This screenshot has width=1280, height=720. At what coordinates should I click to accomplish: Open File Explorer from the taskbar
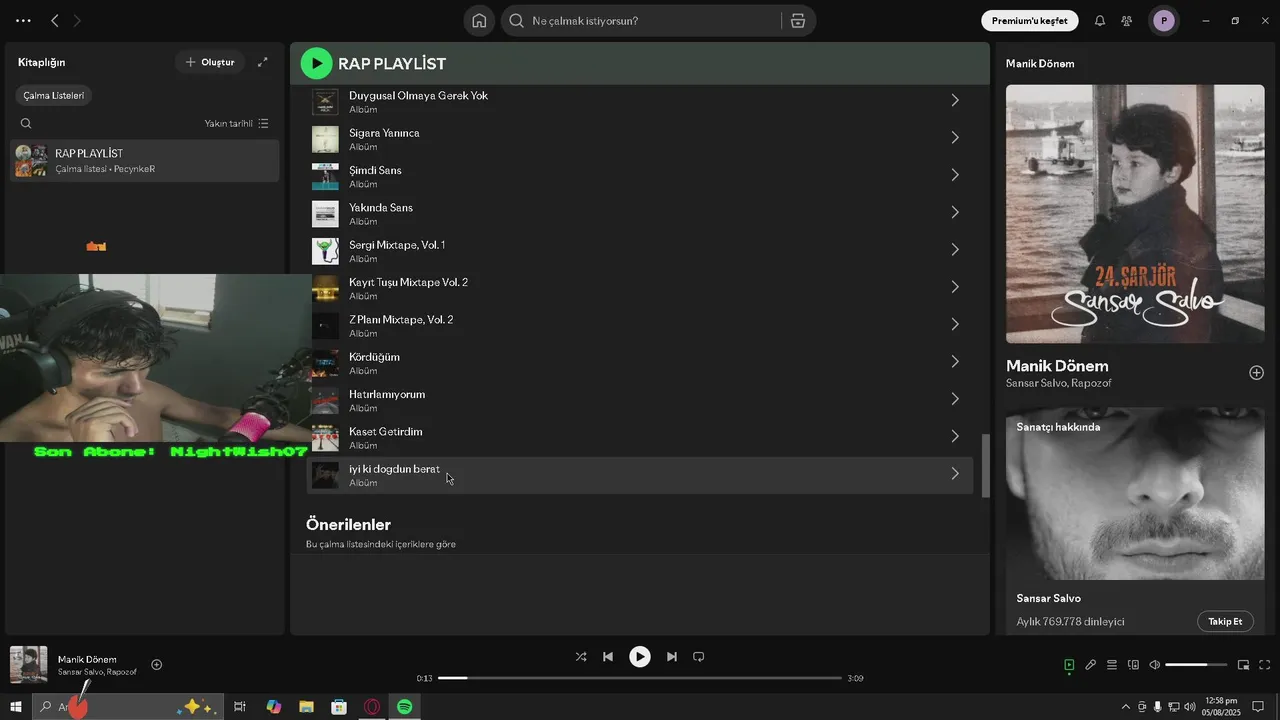click(306, 707)
